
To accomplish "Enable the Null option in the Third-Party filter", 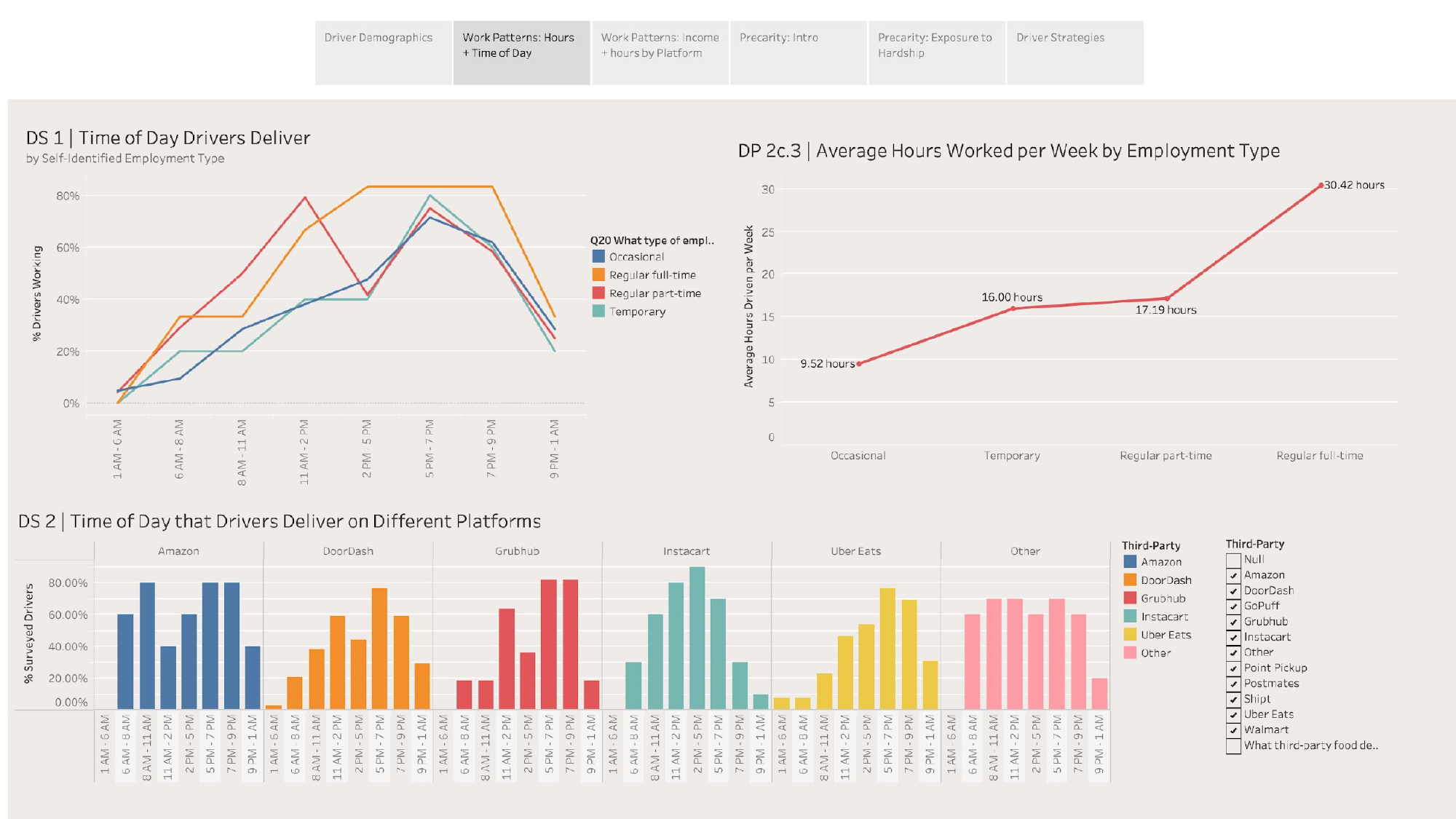I will click(1231, 560).
